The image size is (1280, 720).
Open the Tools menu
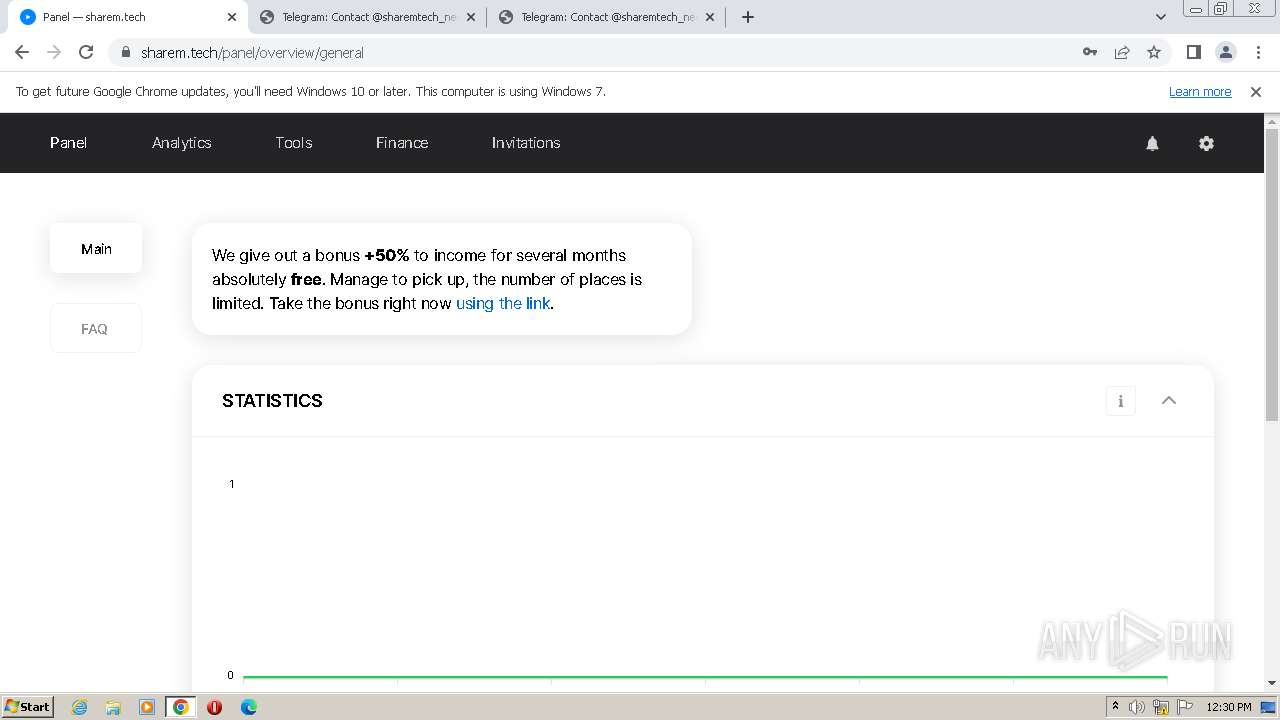(294, 143)
